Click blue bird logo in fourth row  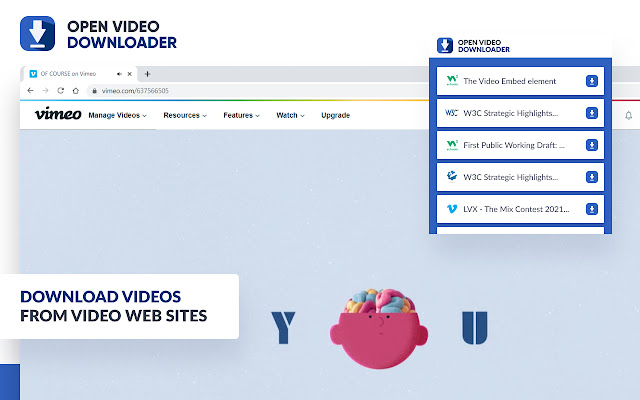tap(452, 176)
